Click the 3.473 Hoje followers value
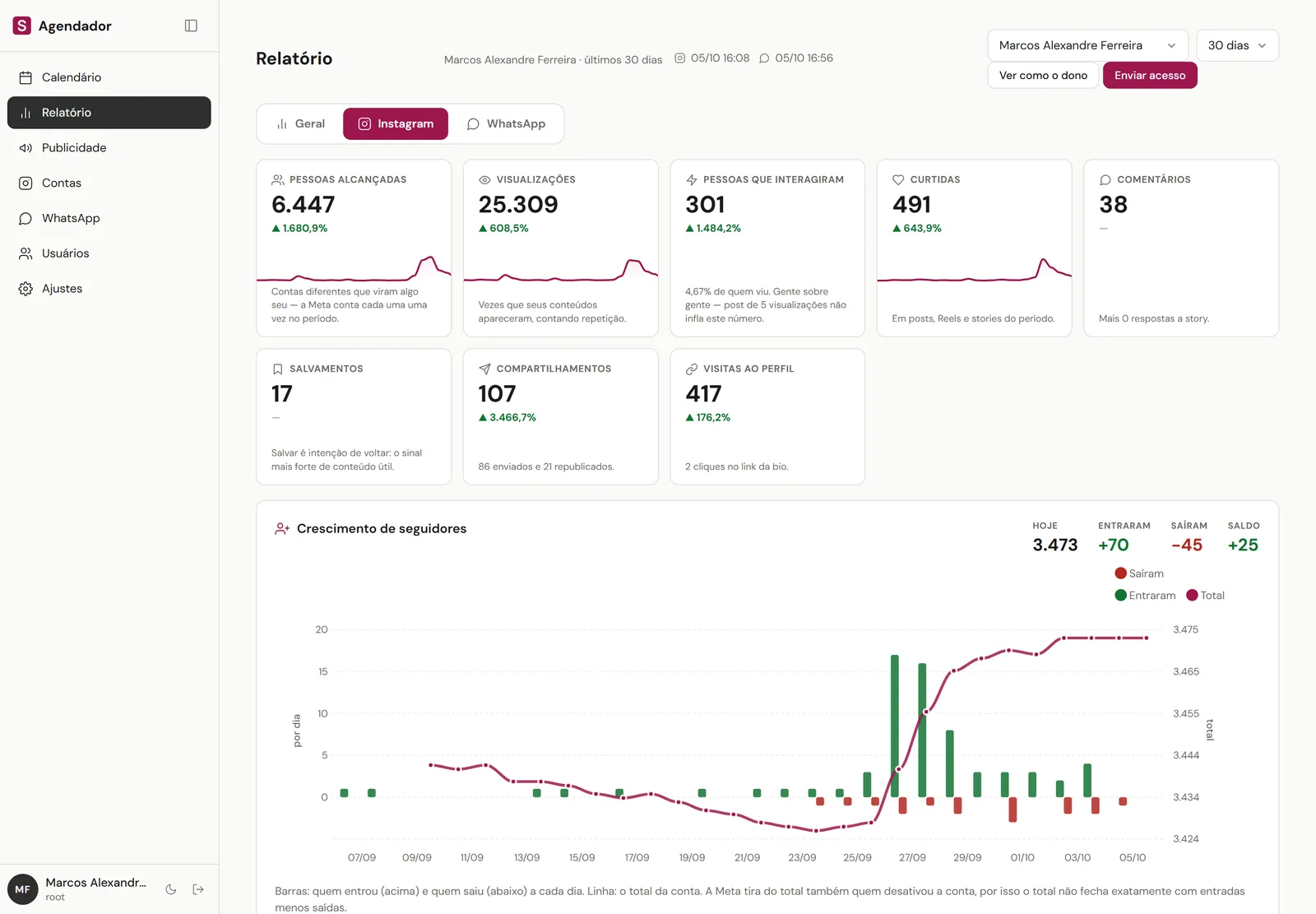The height and width of the screenshot is (914, 1316). click(1055, 545)
